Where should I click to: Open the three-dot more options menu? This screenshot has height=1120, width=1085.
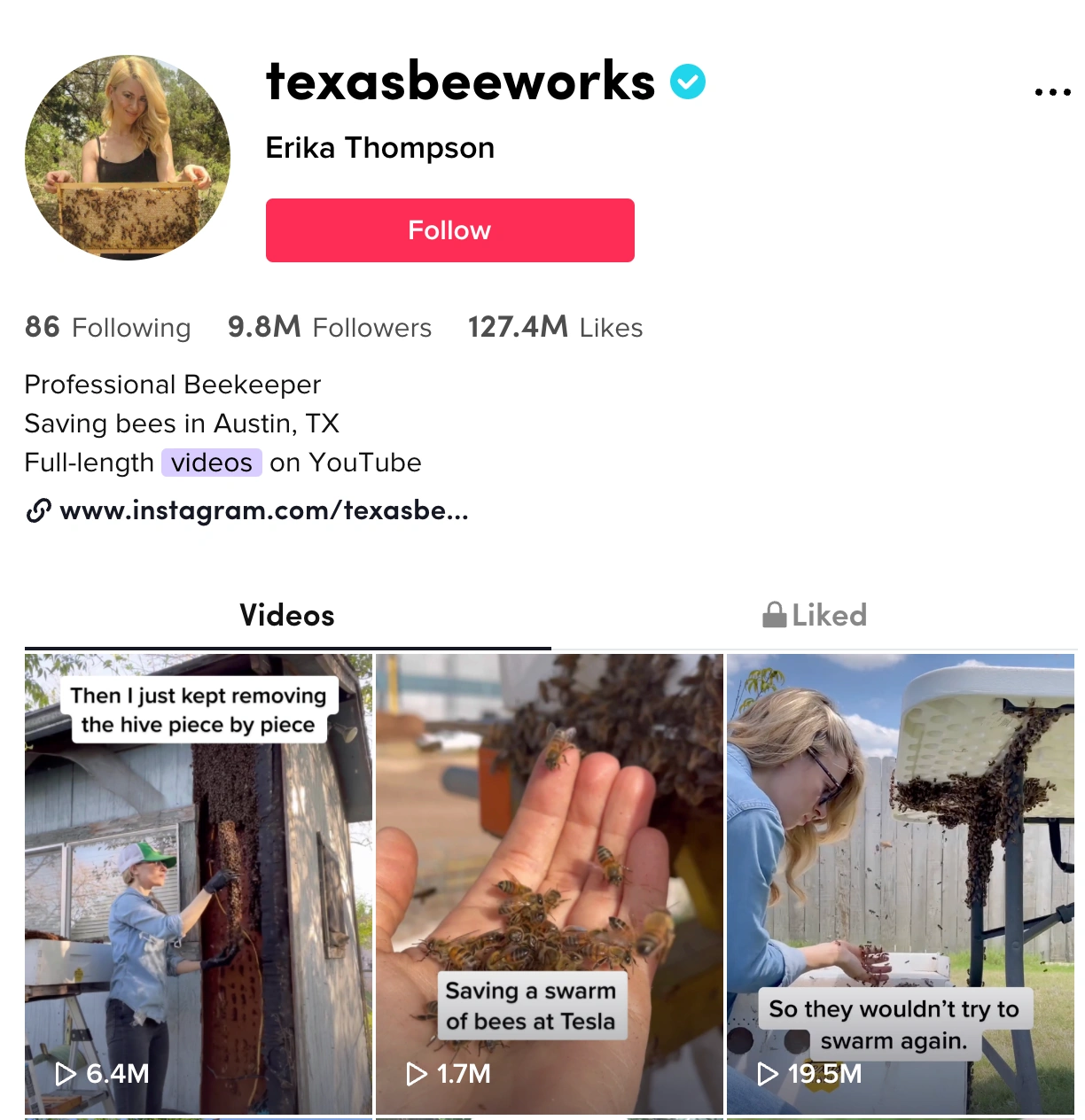(x=1052, y=92)
